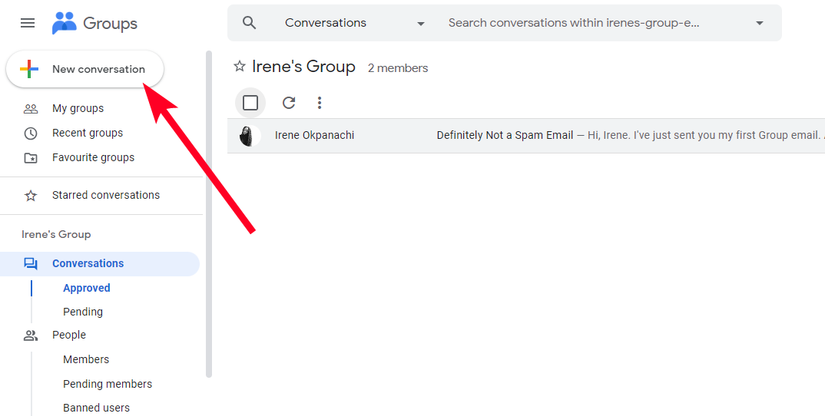Open Recent groups from sidebar
Viewport: 825px width, 416px height.
[87, 133]
